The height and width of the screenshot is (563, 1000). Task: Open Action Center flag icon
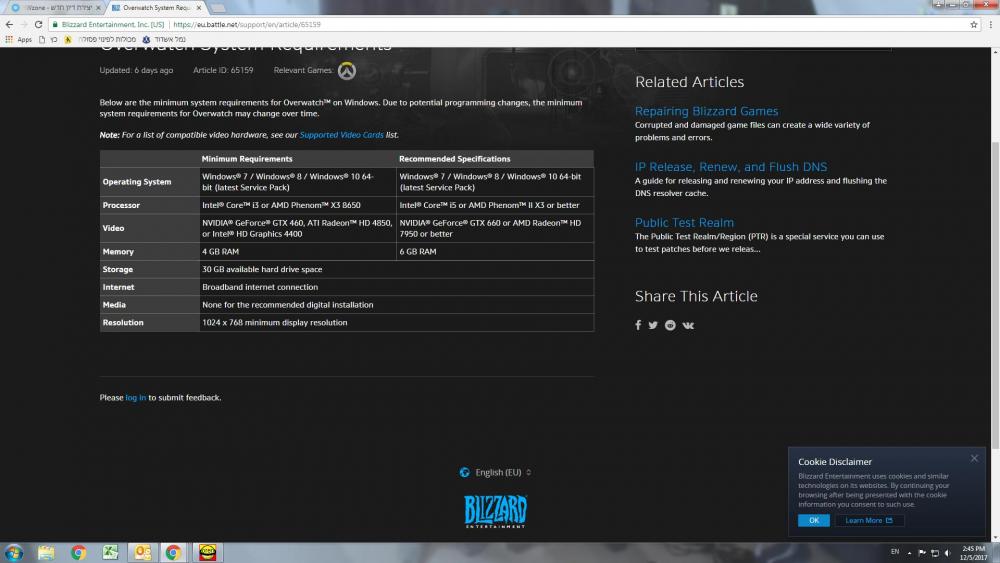tap(922, 553)
